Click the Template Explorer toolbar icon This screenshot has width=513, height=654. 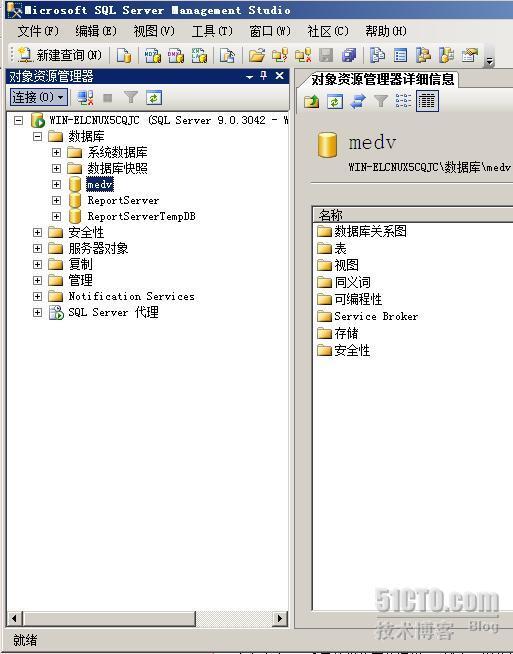coord(446,55)
